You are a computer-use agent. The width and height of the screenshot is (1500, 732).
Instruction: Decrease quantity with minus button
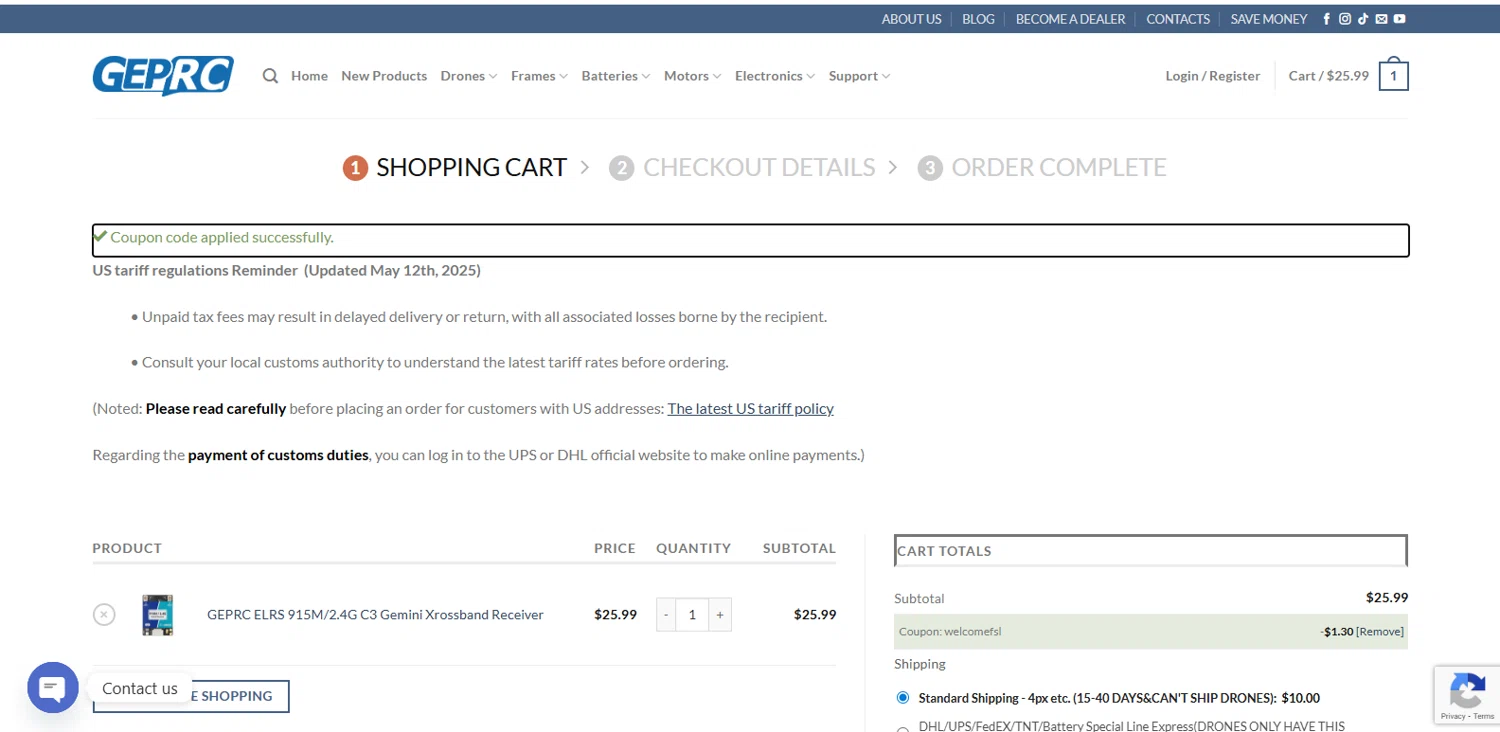point(666,615)
